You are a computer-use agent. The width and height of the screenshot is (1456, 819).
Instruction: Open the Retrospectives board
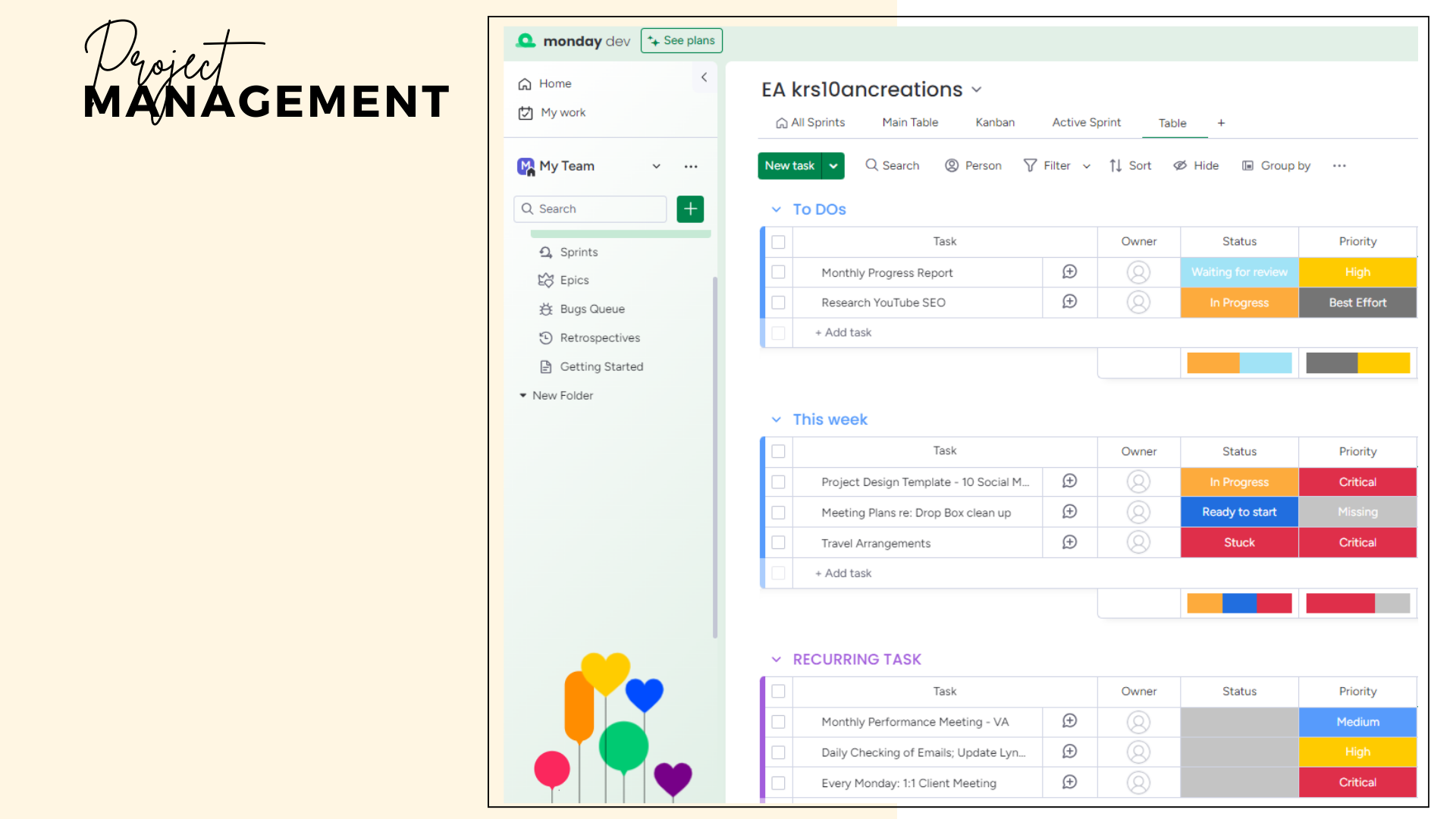(599, 337)
